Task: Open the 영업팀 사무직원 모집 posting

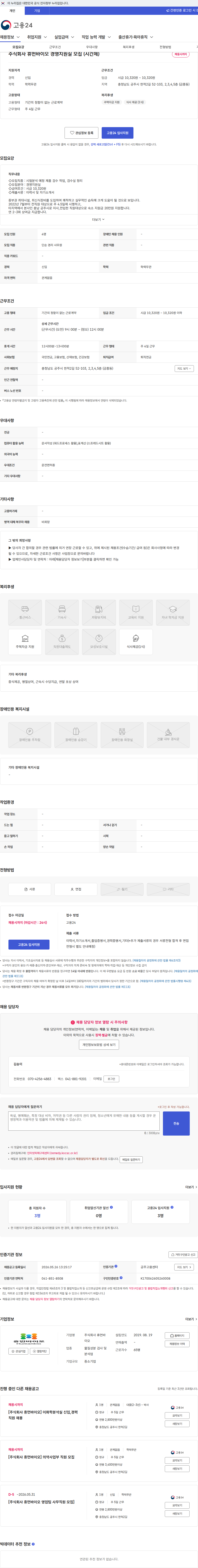Action: [41, 1502]
